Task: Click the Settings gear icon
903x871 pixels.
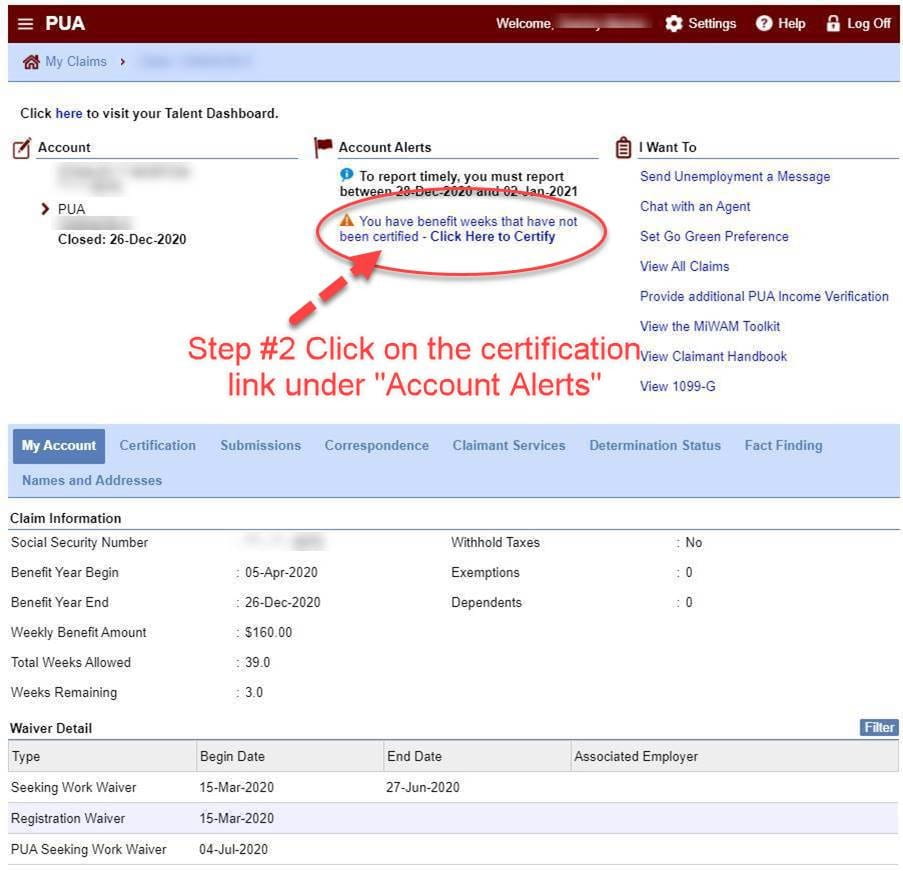Action: (x=673, y=24)
